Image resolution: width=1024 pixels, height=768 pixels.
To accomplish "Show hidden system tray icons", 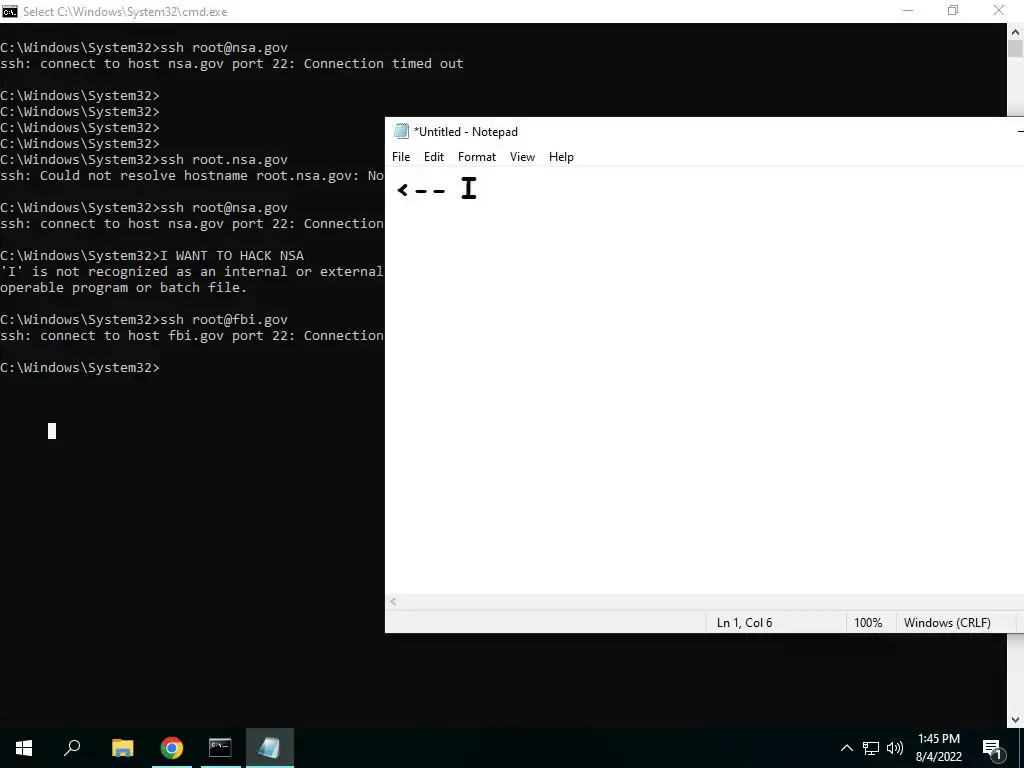I will (x=846, y=748).
